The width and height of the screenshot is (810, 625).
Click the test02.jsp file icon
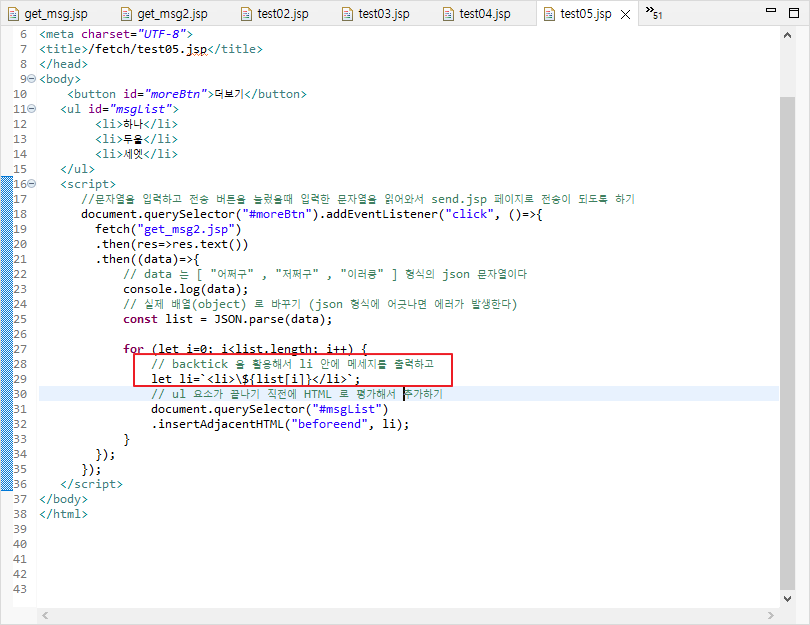click(x=247, y=14)
